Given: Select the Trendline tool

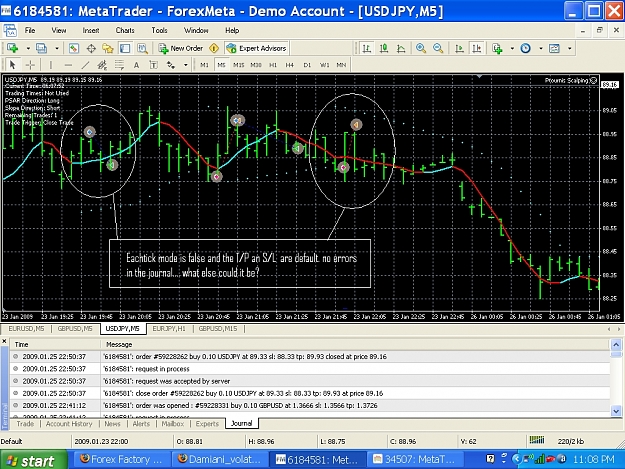Looking at the screenshot, I should 85,65.
